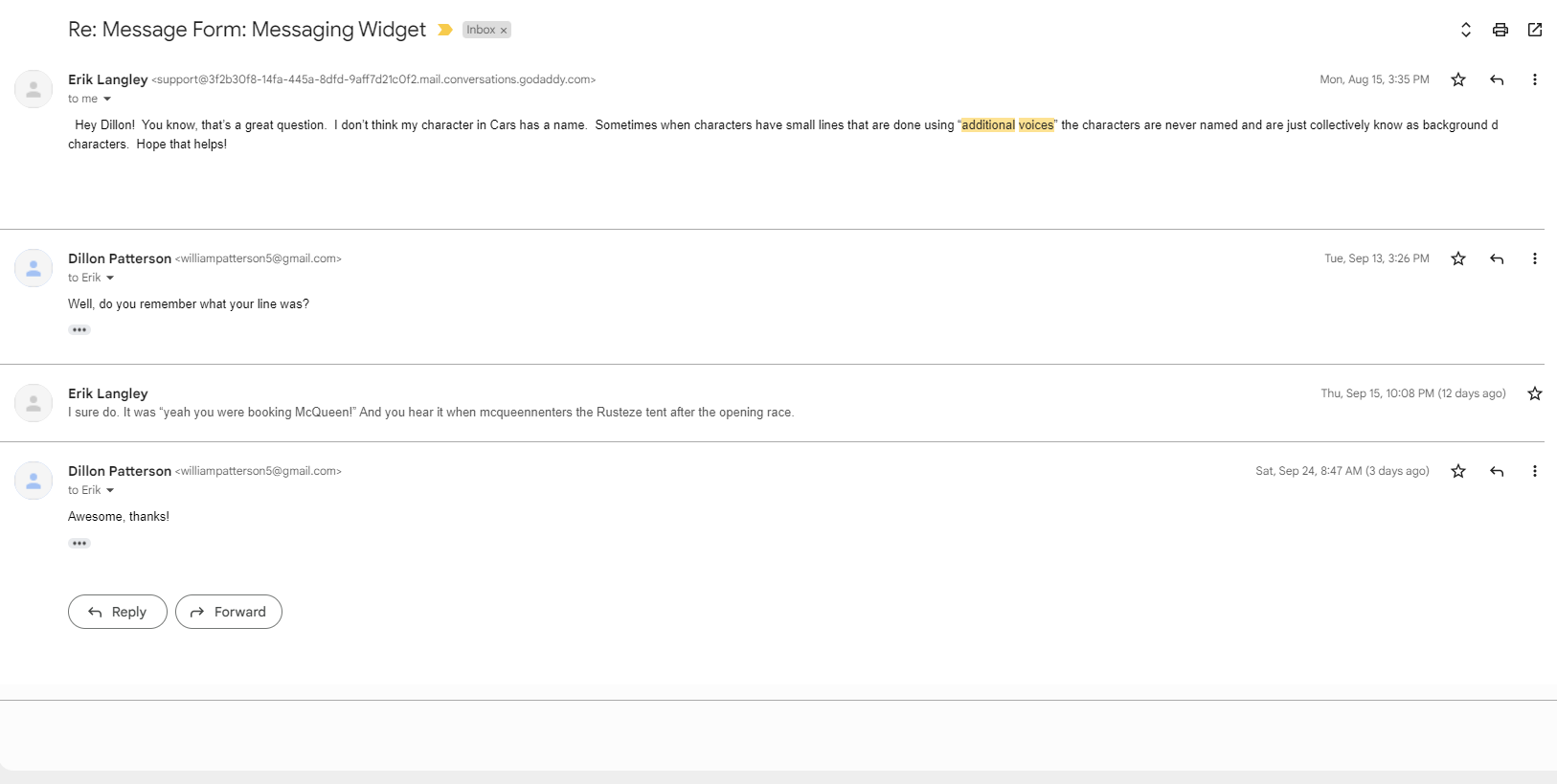Viewport: 1557px width, 784px height.
Task: Open more options on the Sep 24 message
Action: click(x=1534, y=471)
